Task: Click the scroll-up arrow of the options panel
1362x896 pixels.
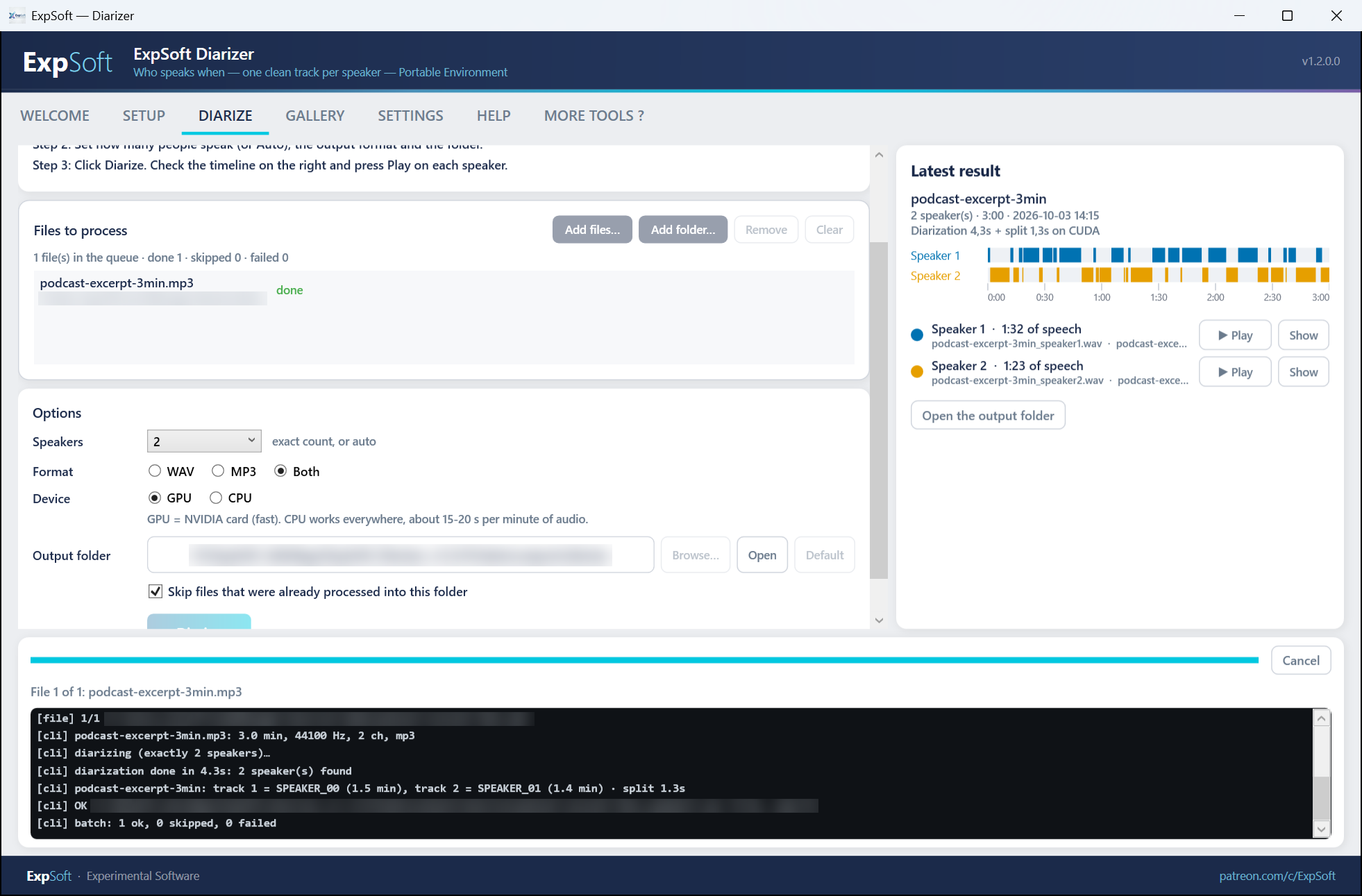Action: click(x=879, y=155)
